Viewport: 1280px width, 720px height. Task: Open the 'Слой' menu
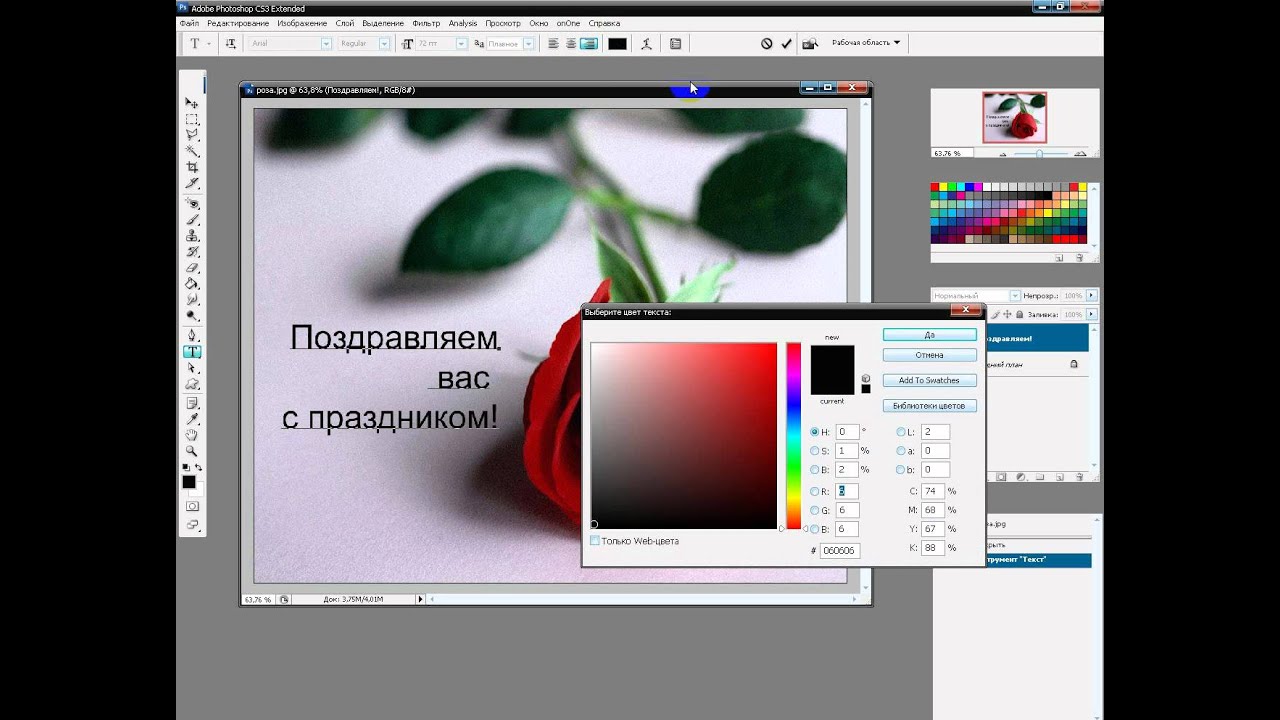[345, 23]
